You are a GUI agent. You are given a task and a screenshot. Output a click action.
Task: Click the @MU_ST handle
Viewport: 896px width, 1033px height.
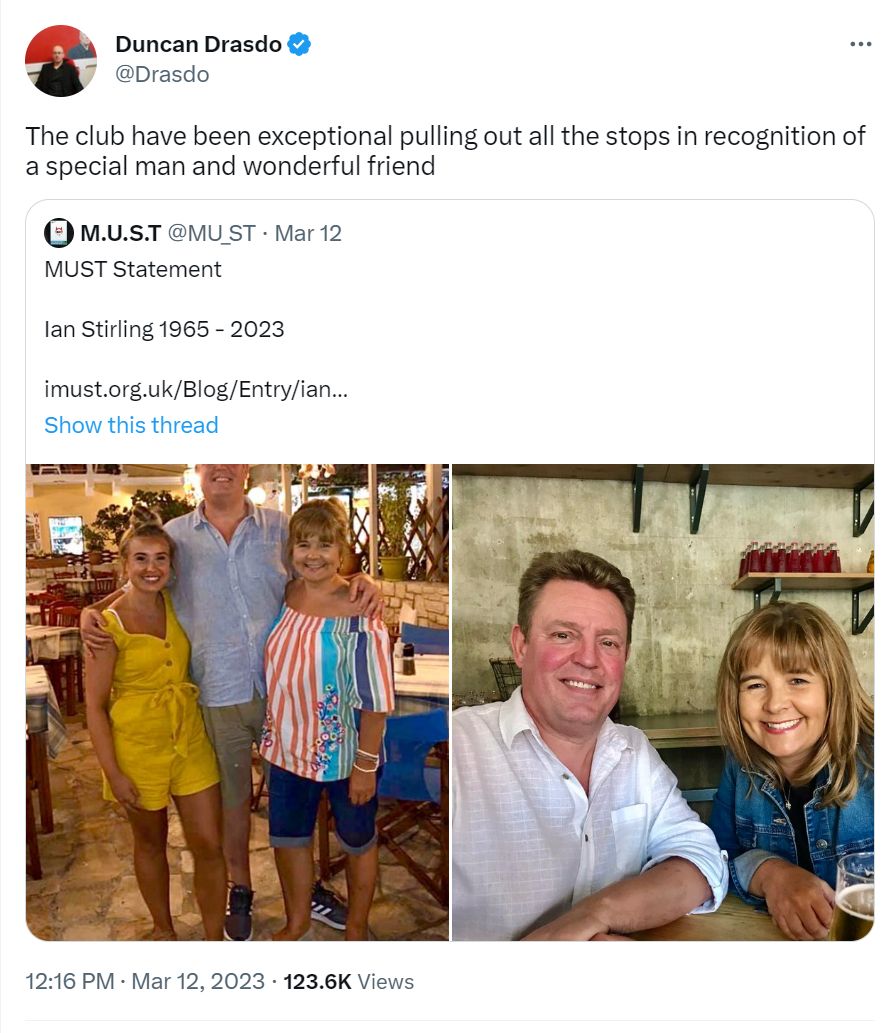211,234
